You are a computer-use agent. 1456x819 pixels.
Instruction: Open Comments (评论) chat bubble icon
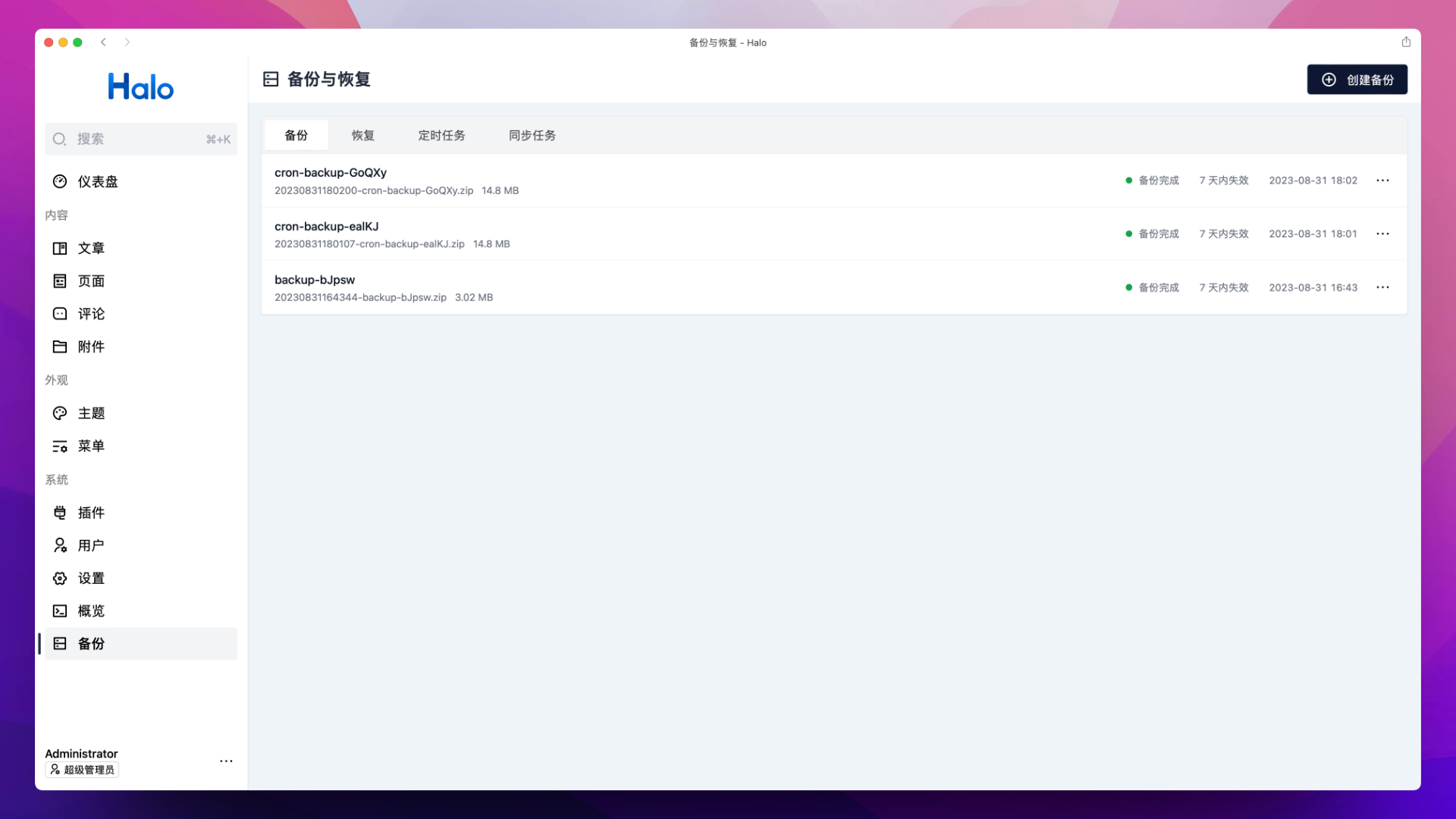[60, 314]
